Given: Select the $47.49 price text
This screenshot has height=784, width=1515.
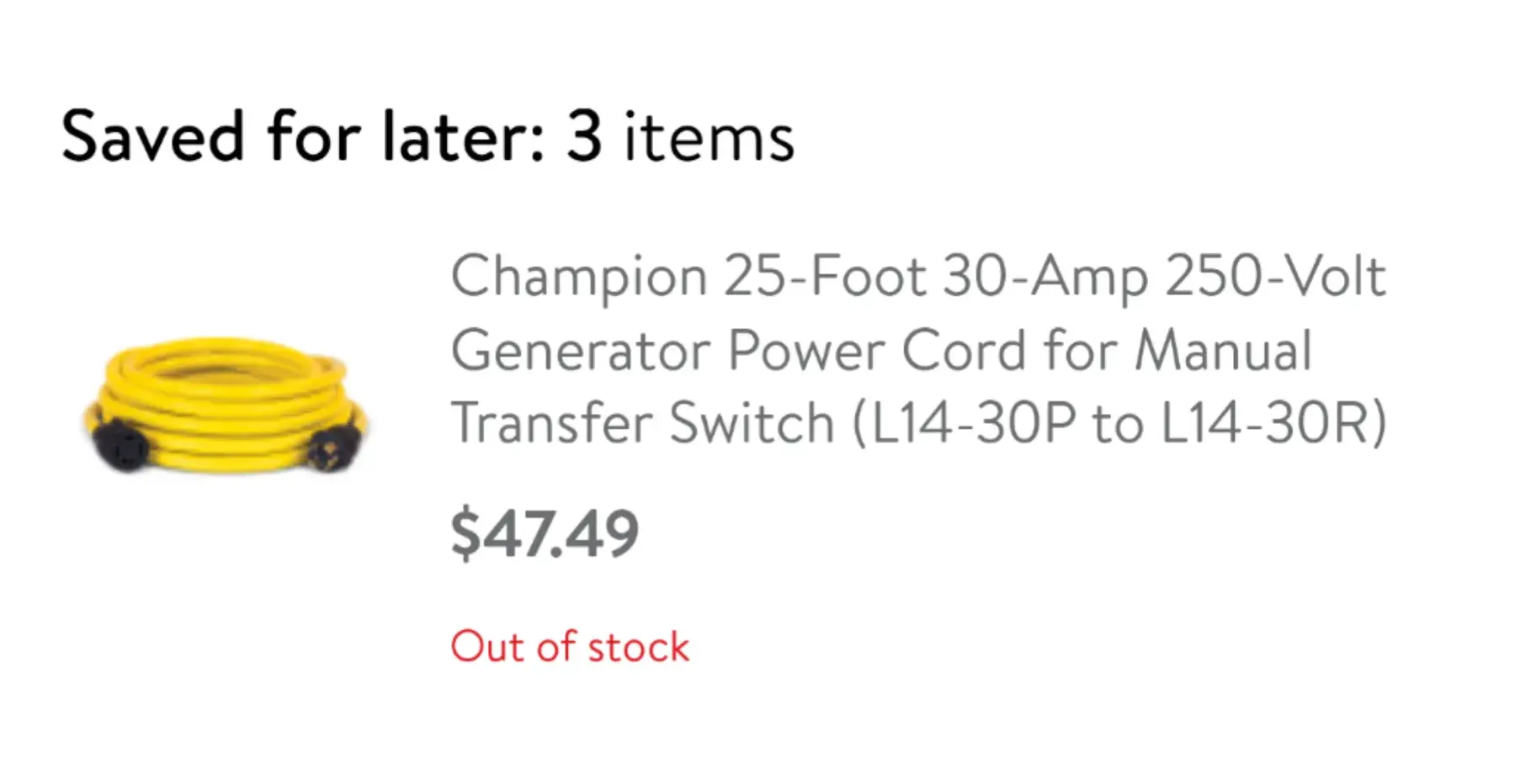Looking at the screenshot, I should click(x=545, y=534).
